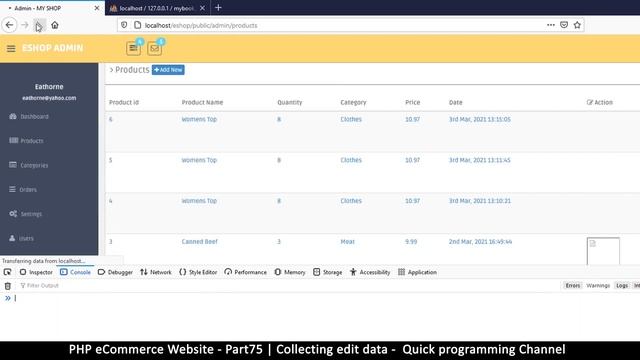Screen dimensions: 640x360
Task: Select the Admin - MY SHOP tab
Action: [x=52, y=8]
